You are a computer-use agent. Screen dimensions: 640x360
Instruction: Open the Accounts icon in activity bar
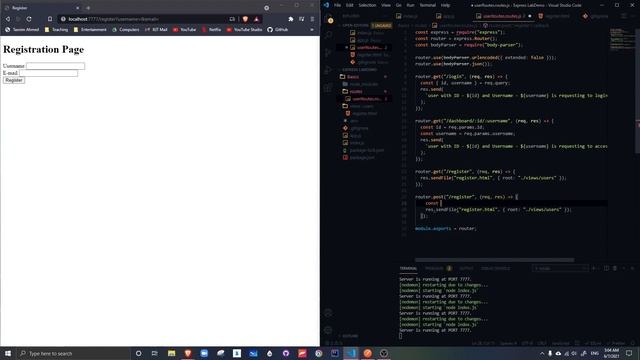coord(329,313)
